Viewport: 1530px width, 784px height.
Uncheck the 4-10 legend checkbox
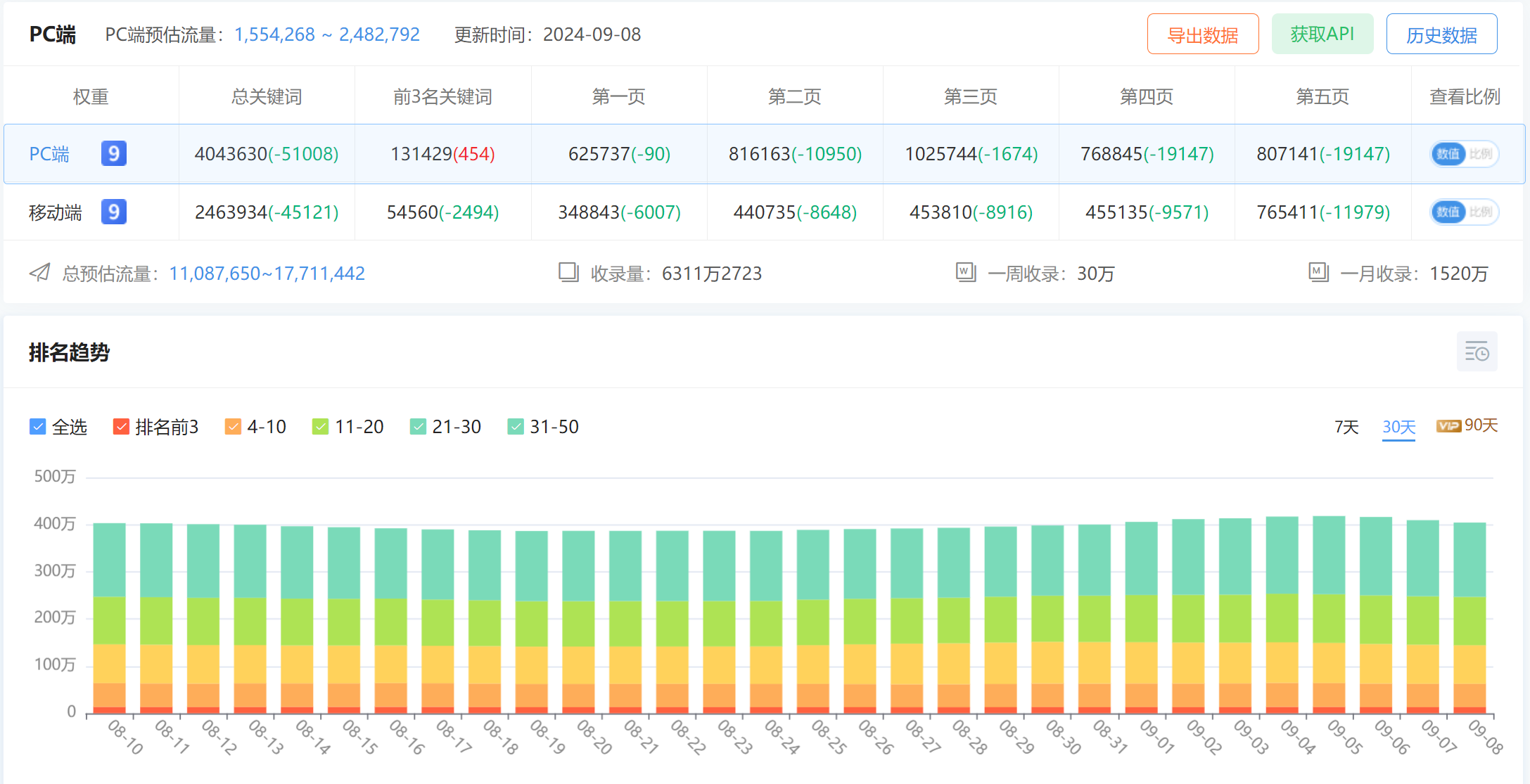[233, 427]
